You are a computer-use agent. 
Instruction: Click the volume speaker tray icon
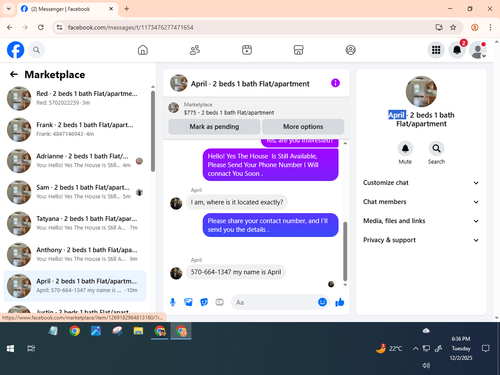coord(426,365)
